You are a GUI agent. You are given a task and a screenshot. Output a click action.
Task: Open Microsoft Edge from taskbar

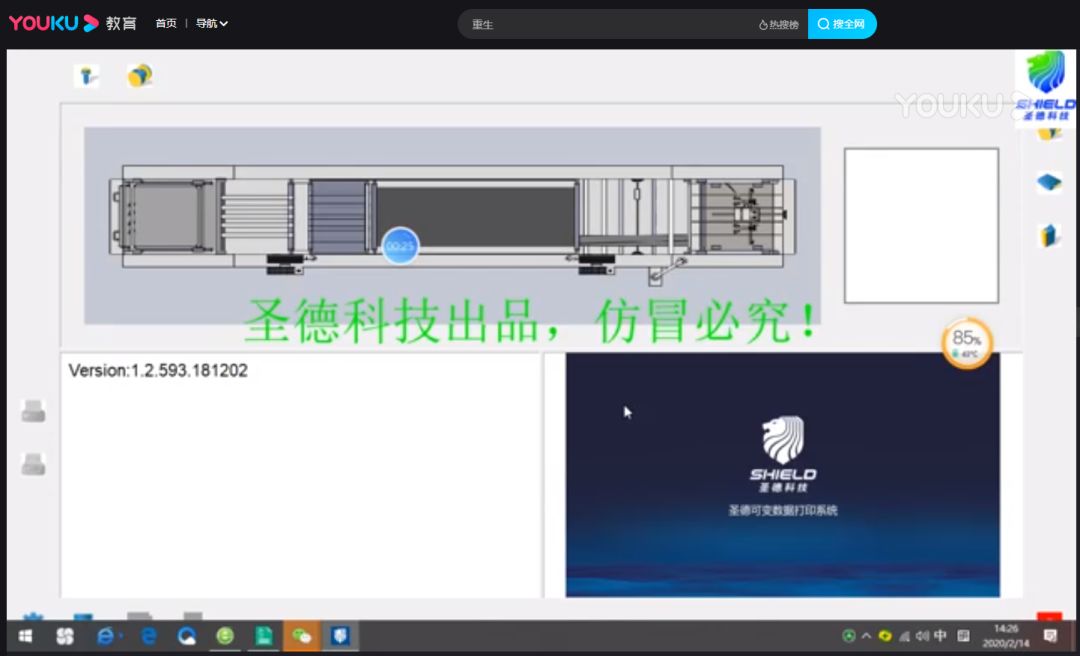[x=148, y=636]
